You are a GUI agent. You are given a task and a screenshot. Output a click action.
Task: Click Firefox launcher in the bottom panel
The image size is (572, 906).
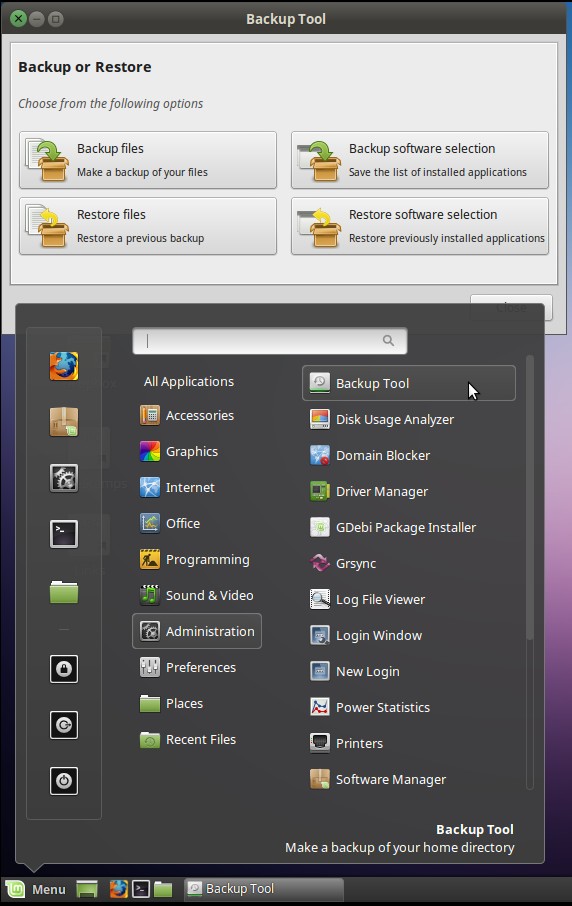[118, 889]
